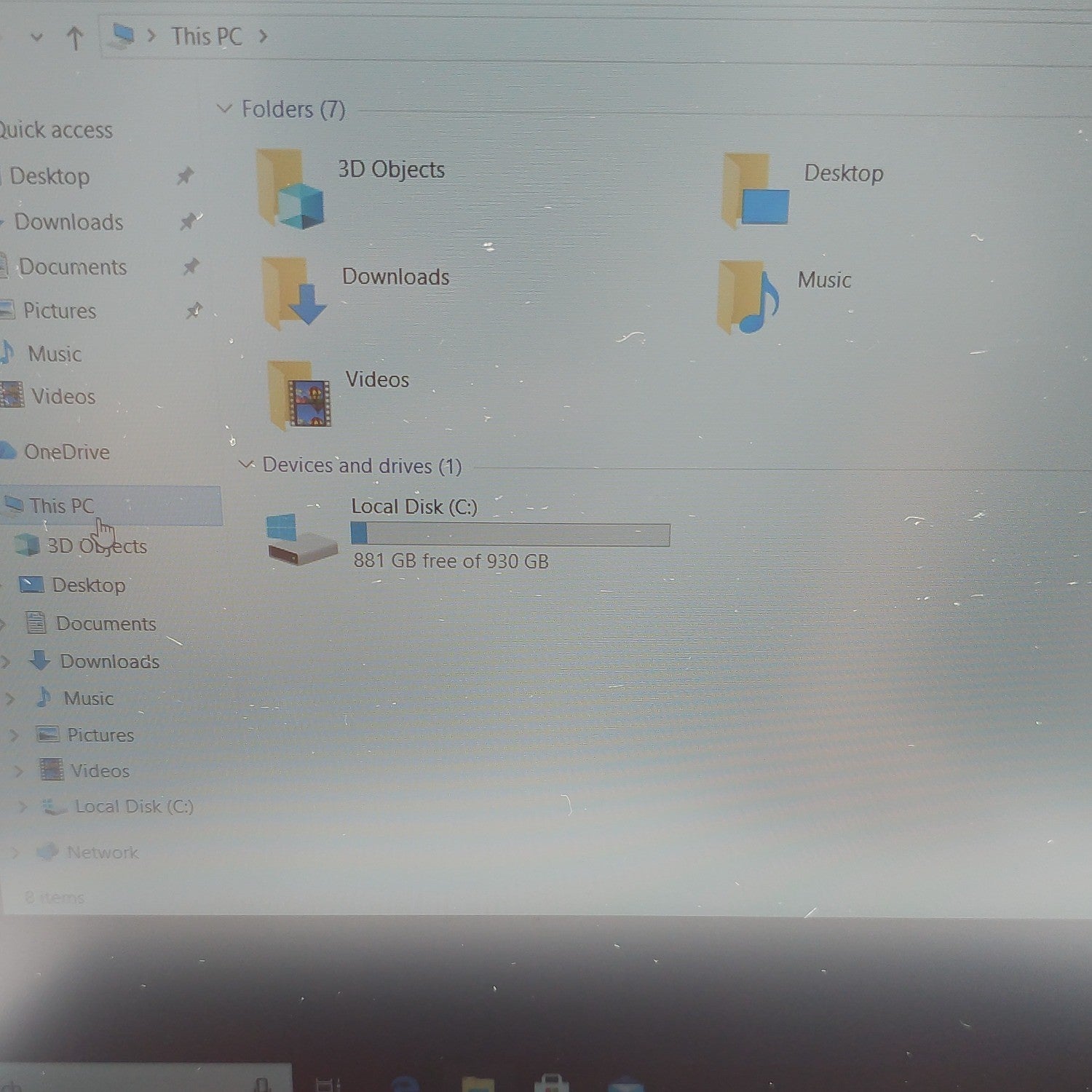
Task: Click the Up arrow navigation button
Action: [74, 37]
